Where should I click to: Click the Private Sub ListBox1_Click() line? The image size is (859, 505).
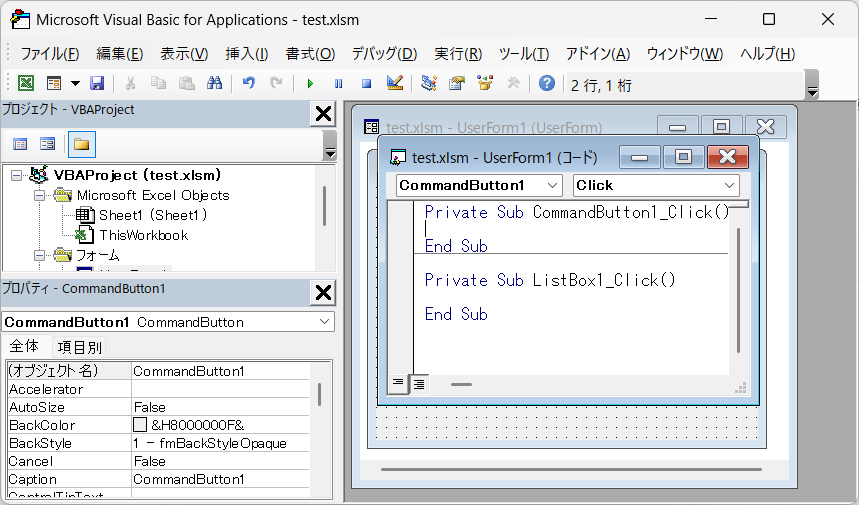[550, 280]
